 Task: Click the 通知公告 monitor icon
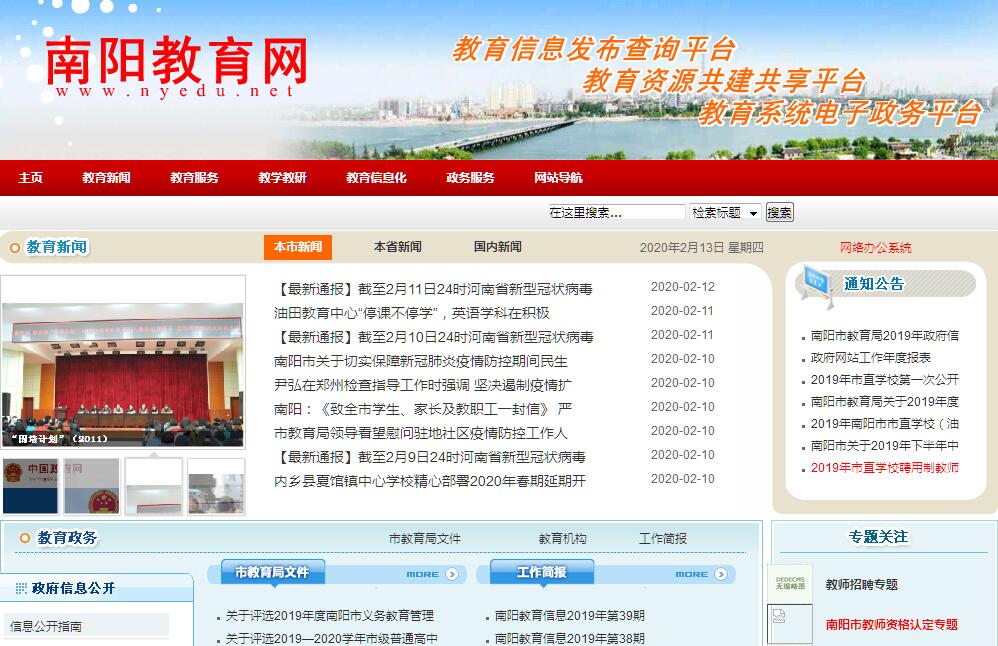817,285
